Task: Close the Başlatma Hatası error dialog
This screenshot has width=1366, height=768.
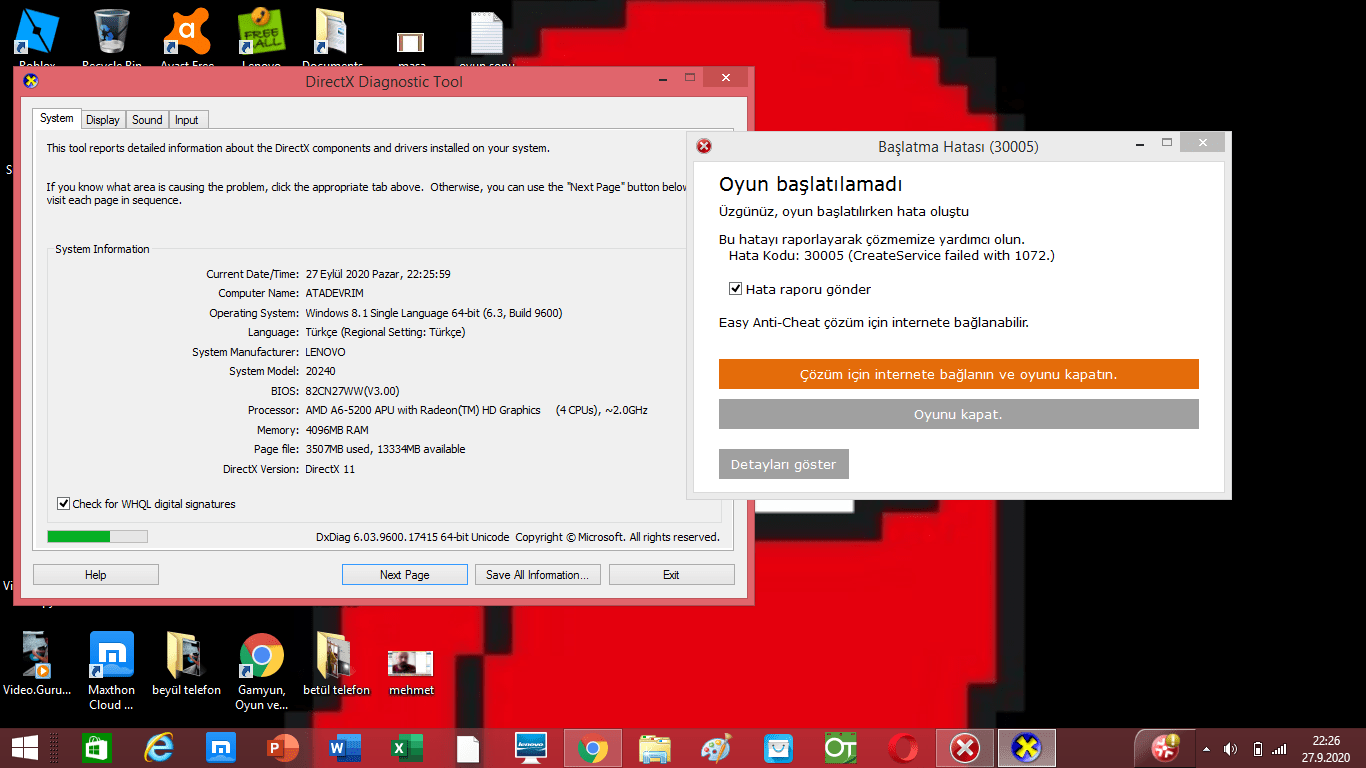Action: tap(1202, 142)
